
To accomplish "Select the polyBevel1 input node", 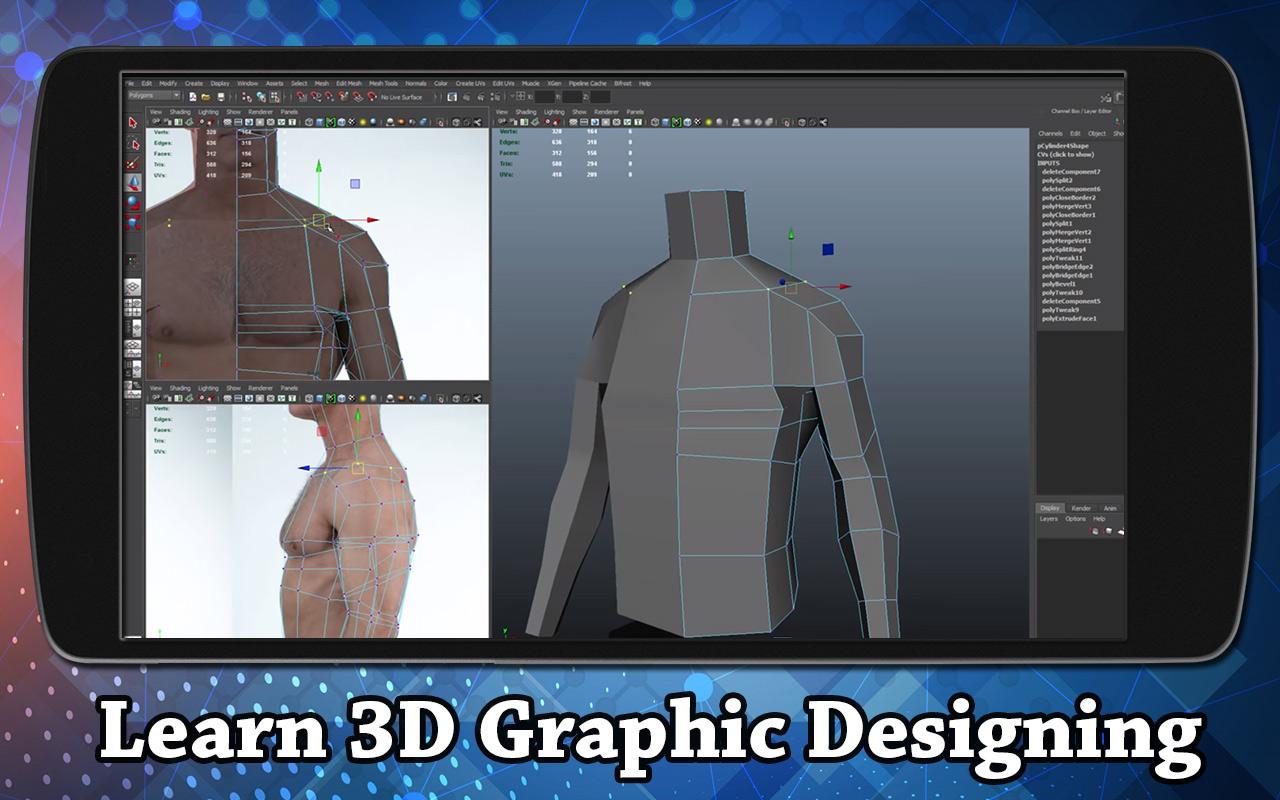I will pos(1058,284).
